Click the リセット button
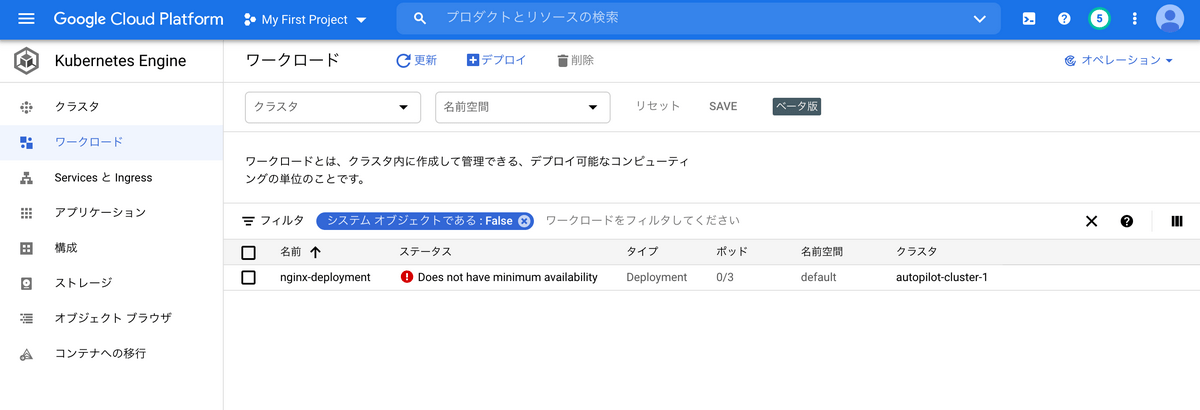This screenshot has width=1200, height=410. pyautogui.click(x=658, y=106)
